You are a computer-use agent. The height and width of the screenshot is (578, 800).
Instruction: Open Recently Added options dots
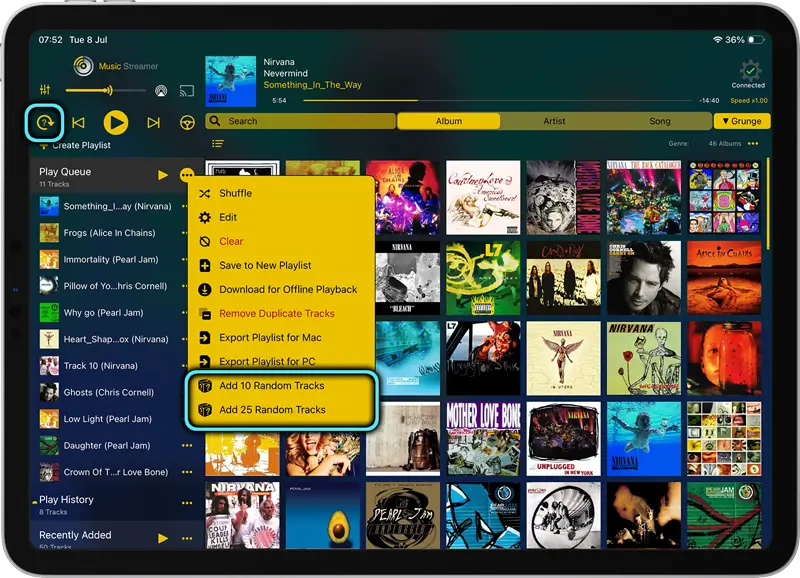[187, 538]
